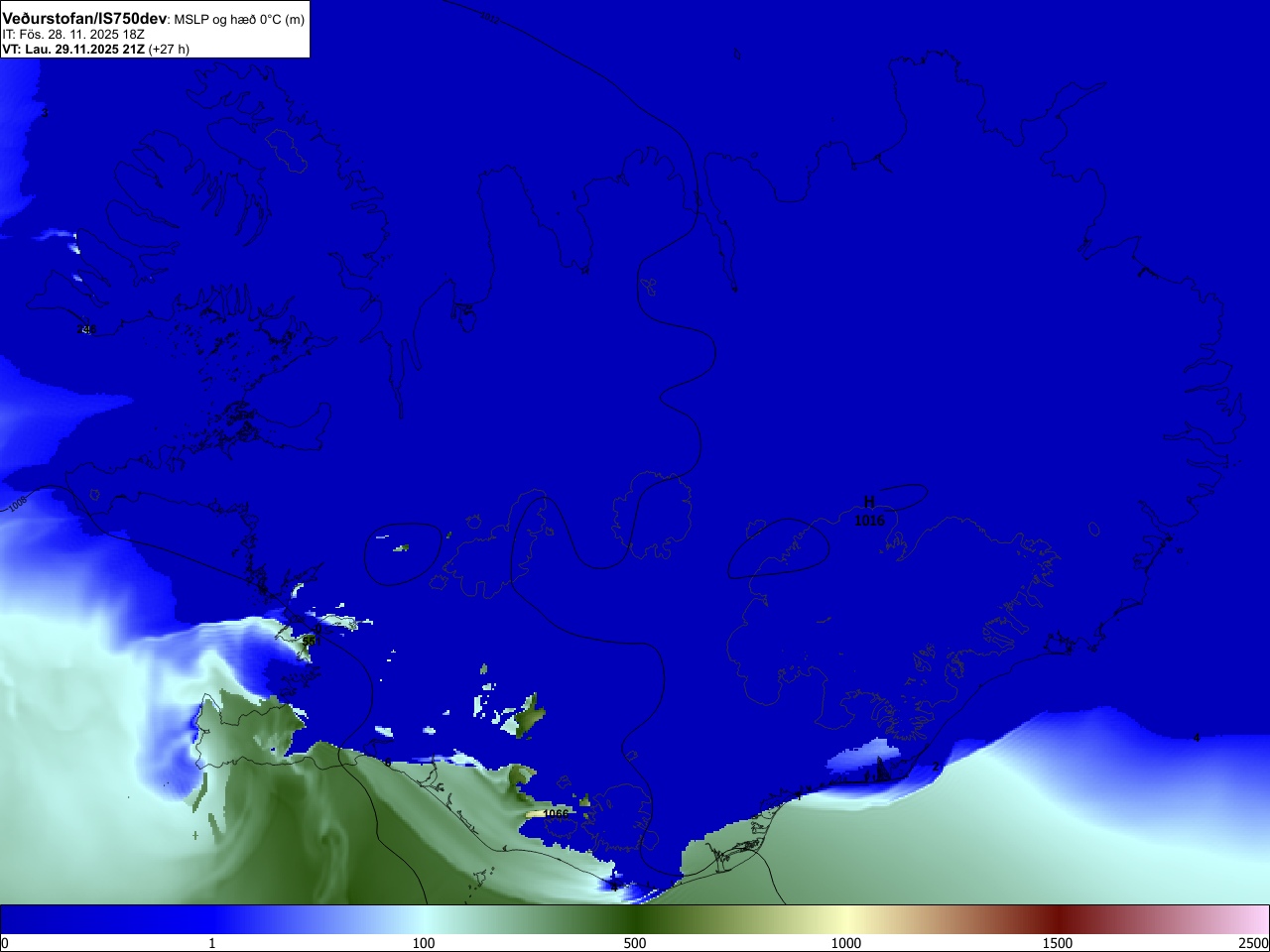Screen dimensions: 1270x952
Task: Click the '1000' label on the color scale
Action: coord(846,943)
